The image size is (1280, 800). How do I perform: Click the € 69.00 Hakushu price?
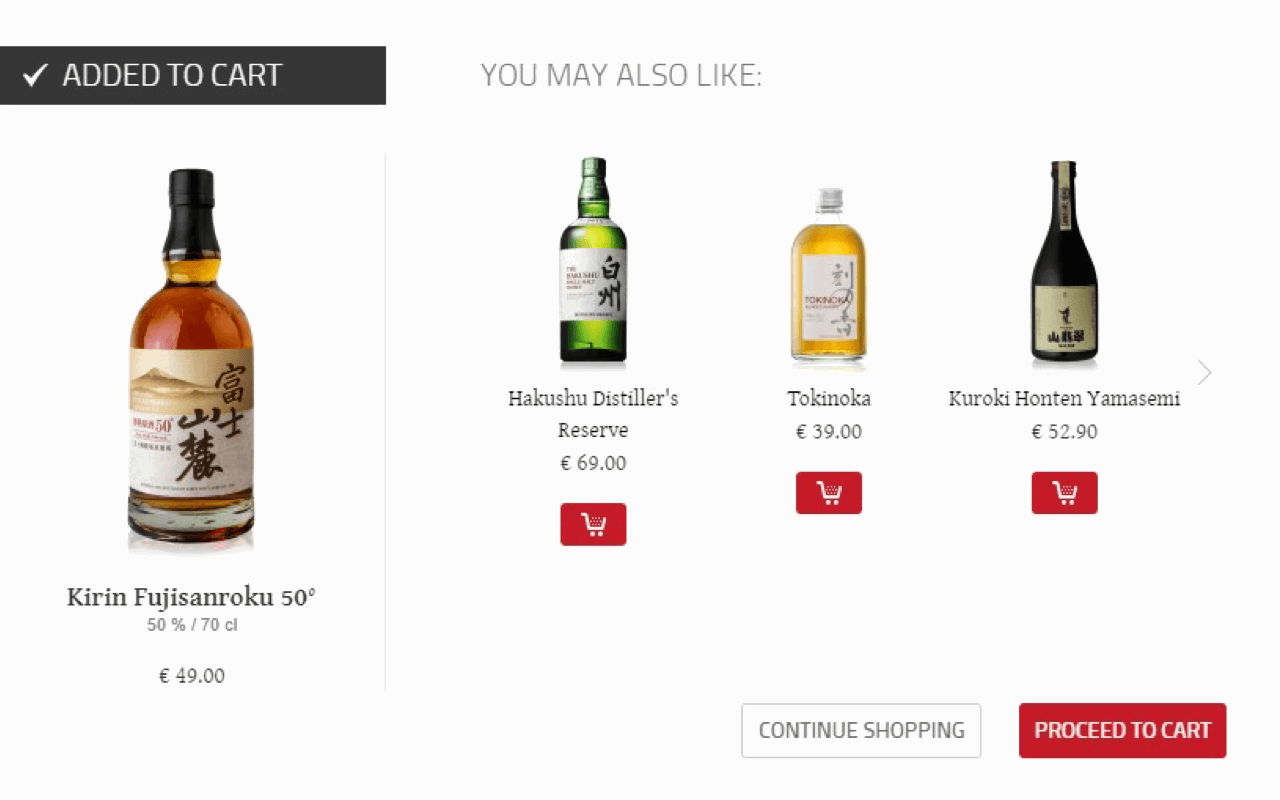593,463
